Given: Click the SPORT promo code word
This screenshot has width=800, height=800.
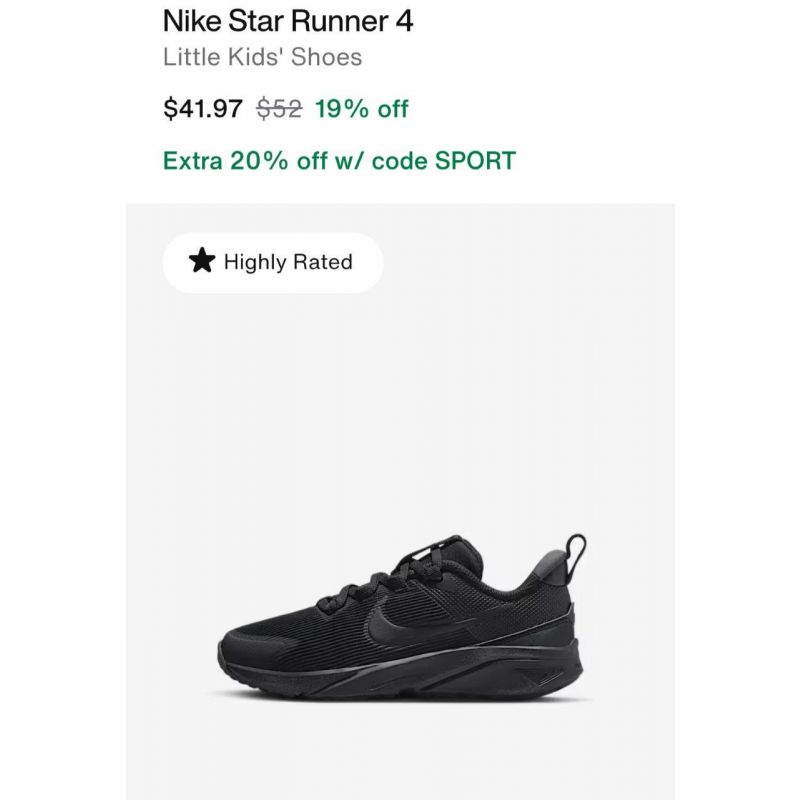Looking at the screenshot, I should pos(475,161).
